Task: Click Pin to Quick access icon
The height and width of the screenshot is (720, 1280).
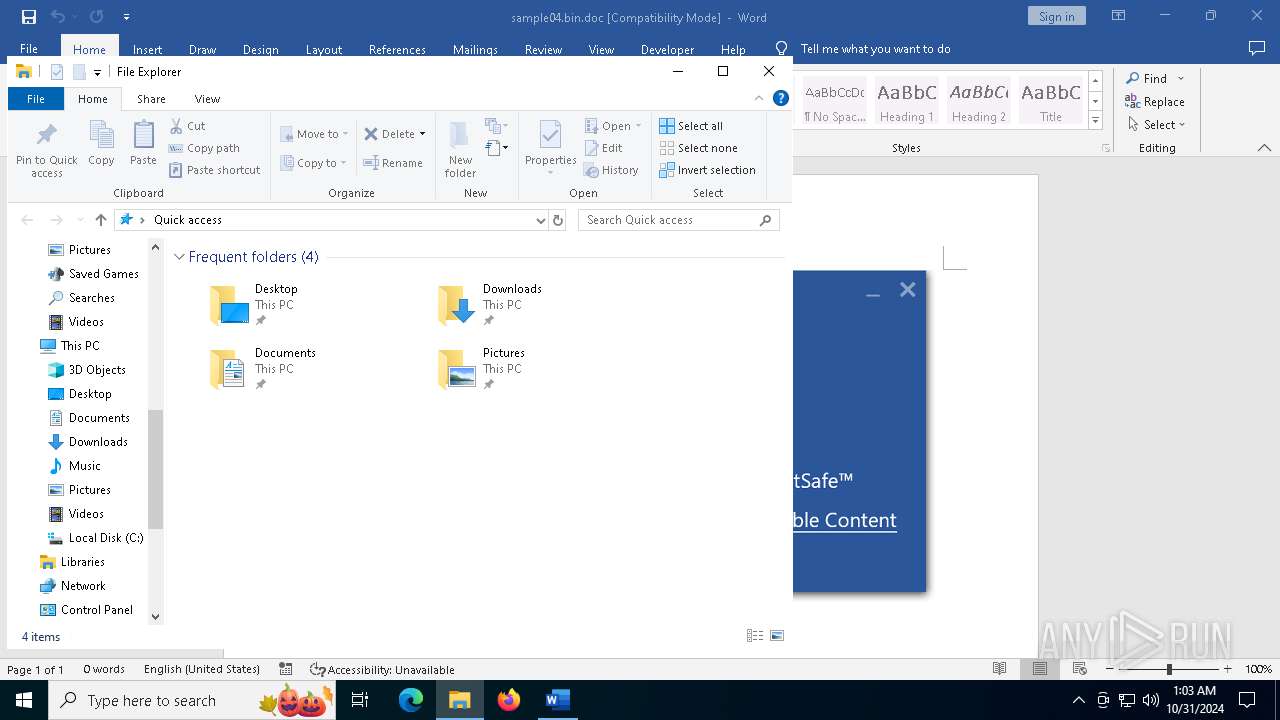Action: tap(46, 135)
